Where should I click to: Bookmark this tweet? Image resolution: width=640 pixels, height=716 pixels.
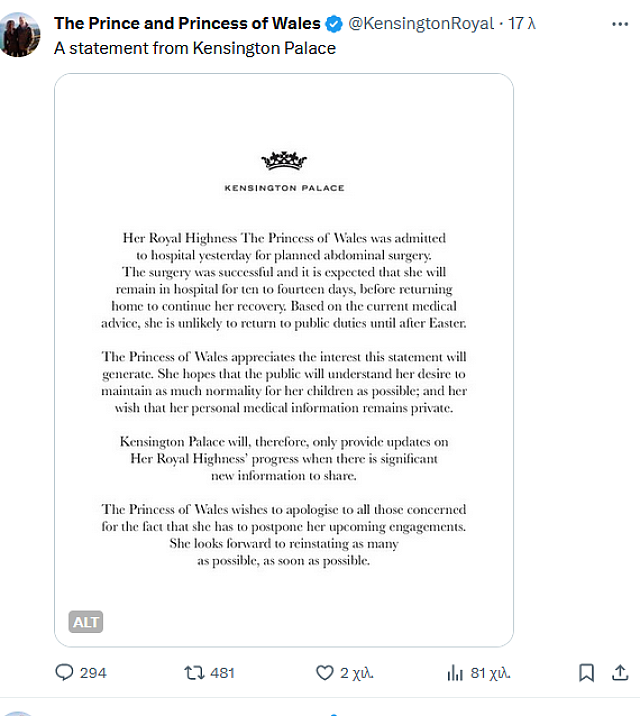coord(588,672)
